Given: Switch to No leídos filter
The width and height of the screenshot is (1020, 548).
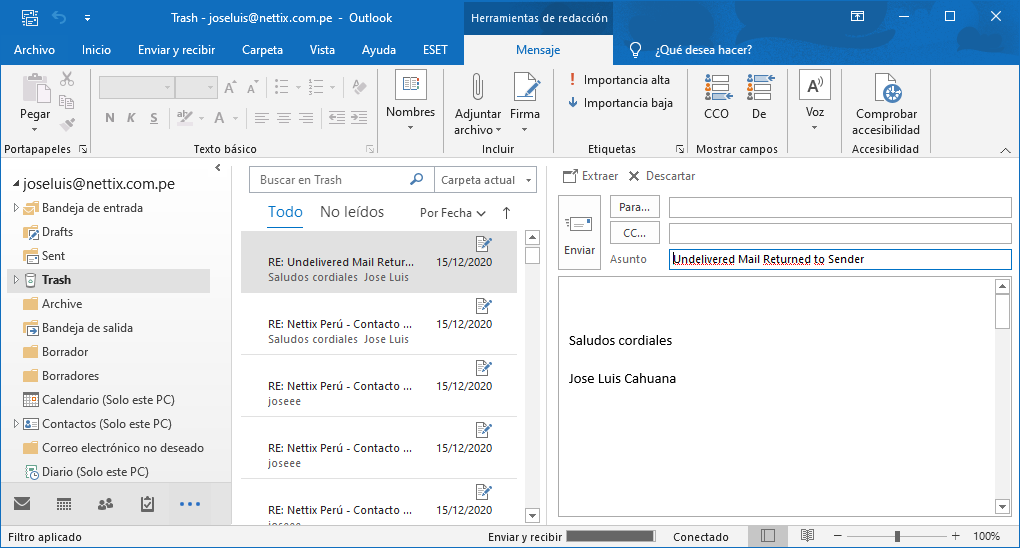Looking at the screenshot, I should tap(352, 212).
